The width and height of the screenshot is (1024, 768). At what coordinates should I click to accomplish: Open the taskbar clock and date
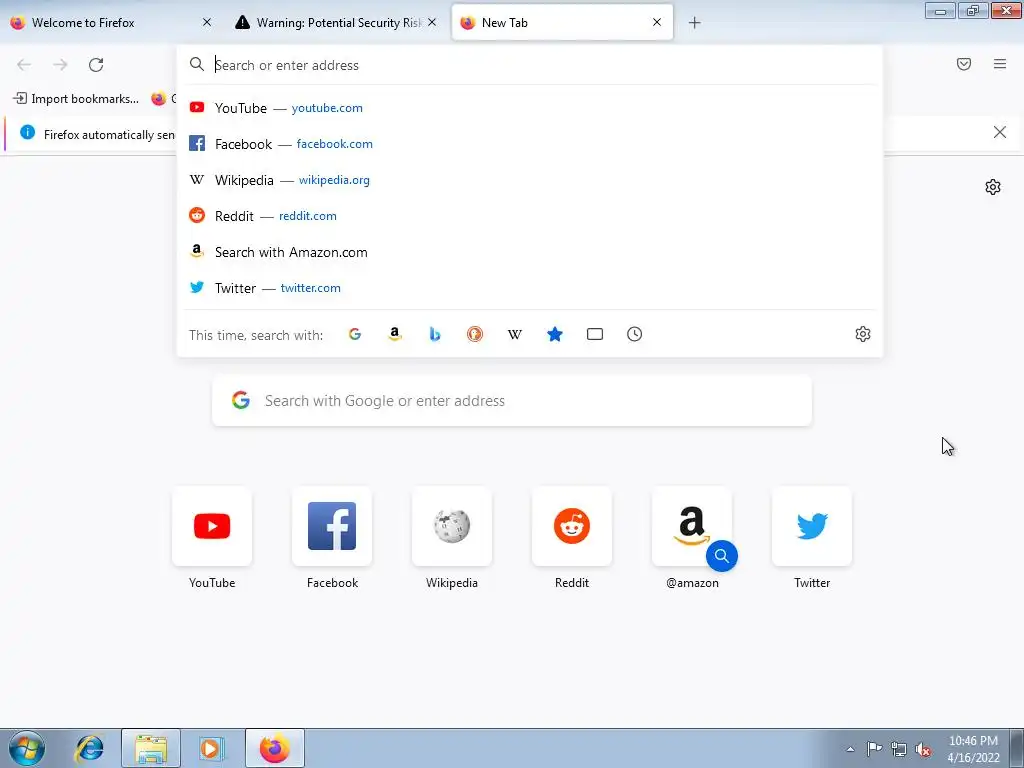974,749
